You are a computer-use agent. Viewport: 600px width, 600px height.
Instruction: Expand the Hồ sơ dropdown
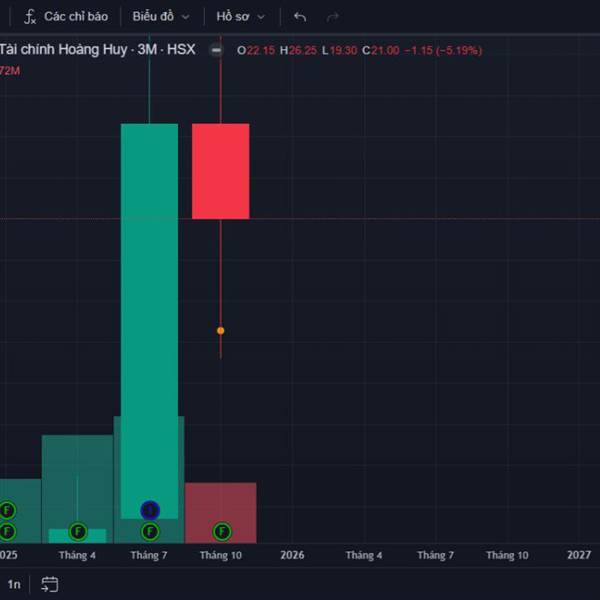pyautogui.click(x=241, y=17)
